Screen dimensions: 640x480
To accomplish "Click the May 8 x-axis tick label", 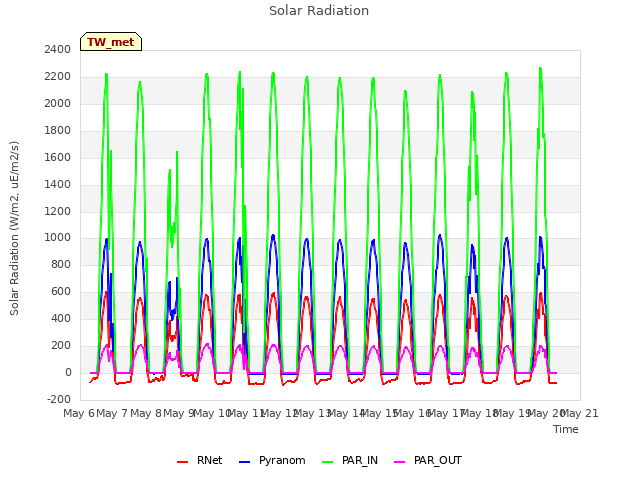I will (x=145, y=413).
